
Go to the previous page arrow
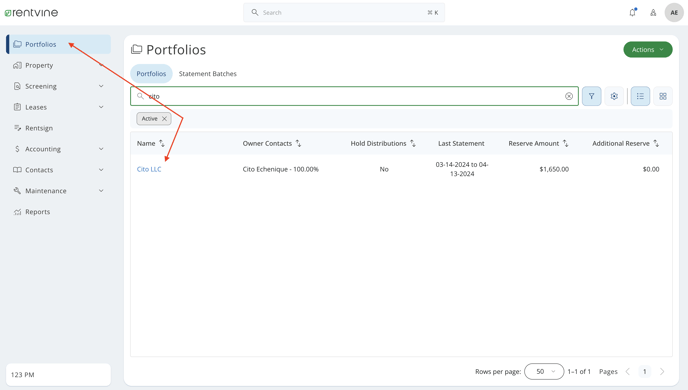point(628,372)
